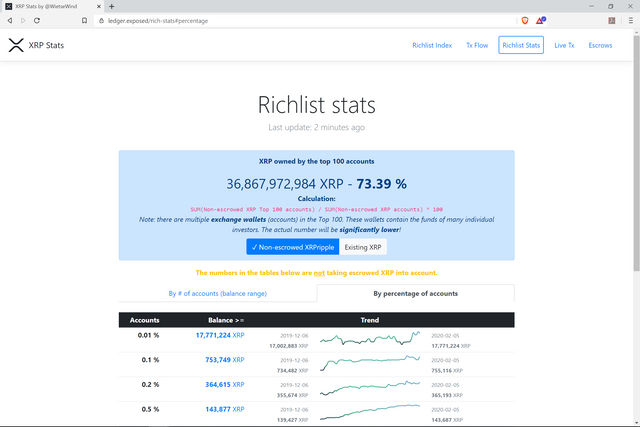Click the 0.1 % accounts cell
The width and height of the screenshot is (640, 427).
[x=150, y=360]
